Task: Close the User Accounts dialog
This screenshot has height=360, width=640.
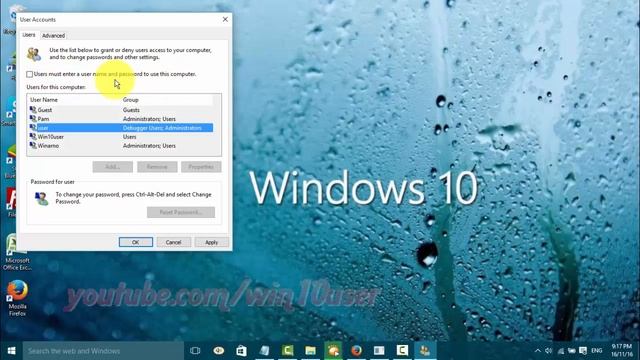Action: pos(225,19)
